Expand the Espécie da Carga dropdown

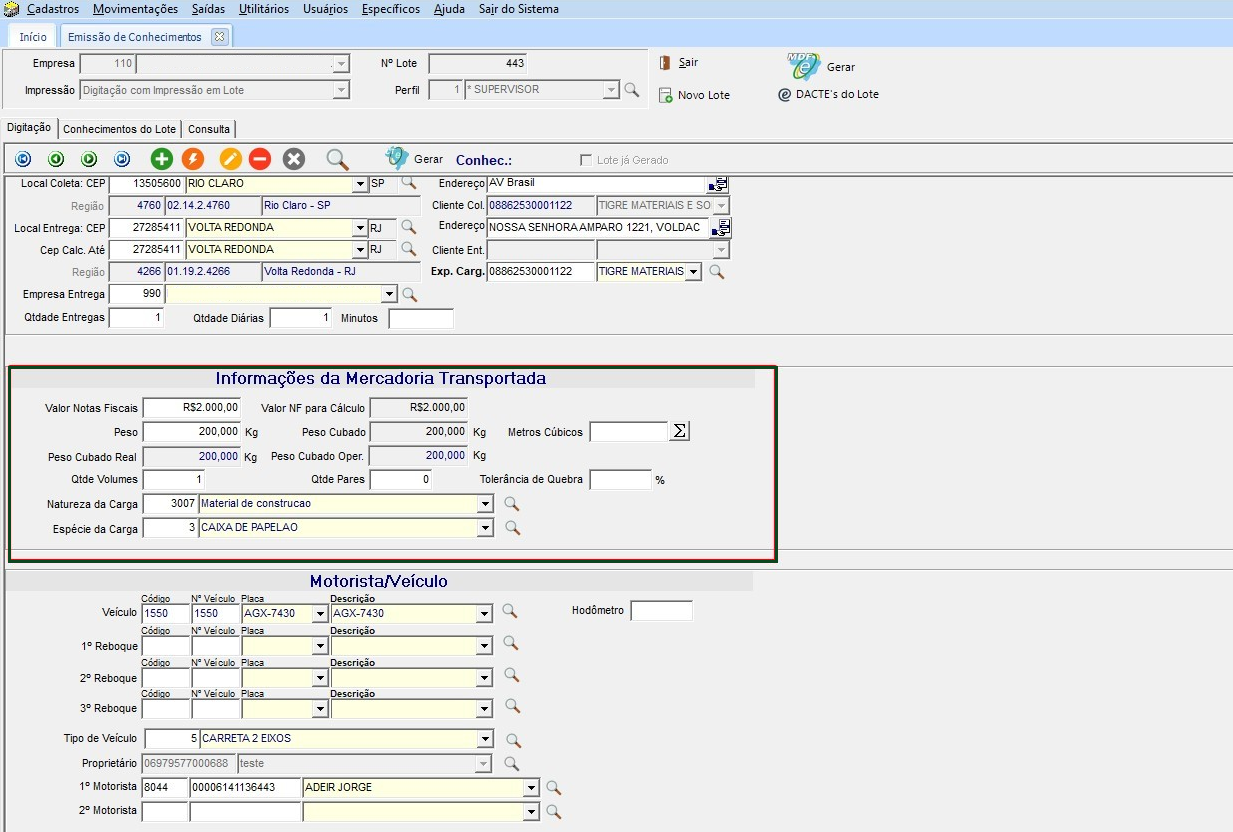(x=485, y=528)
